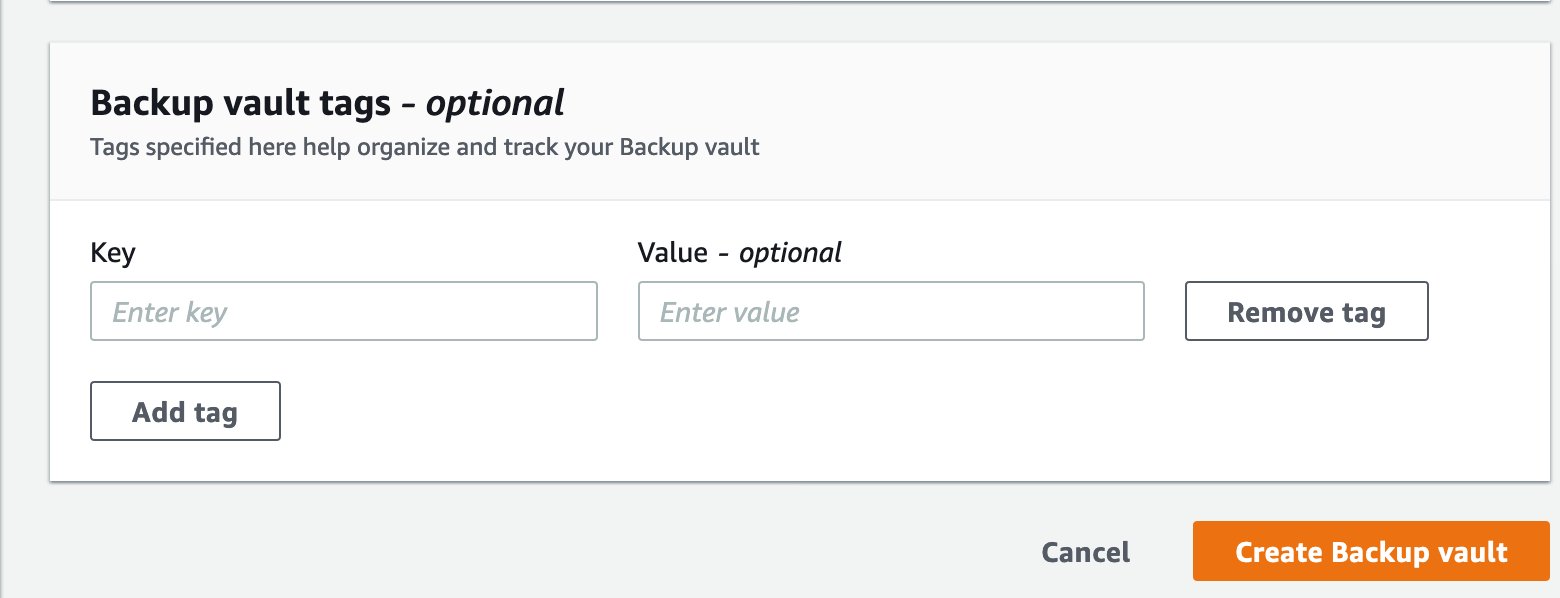1560x598 pixels.
Task: Cancel the backup vault creation
Action: click(x=1086, y=552)
